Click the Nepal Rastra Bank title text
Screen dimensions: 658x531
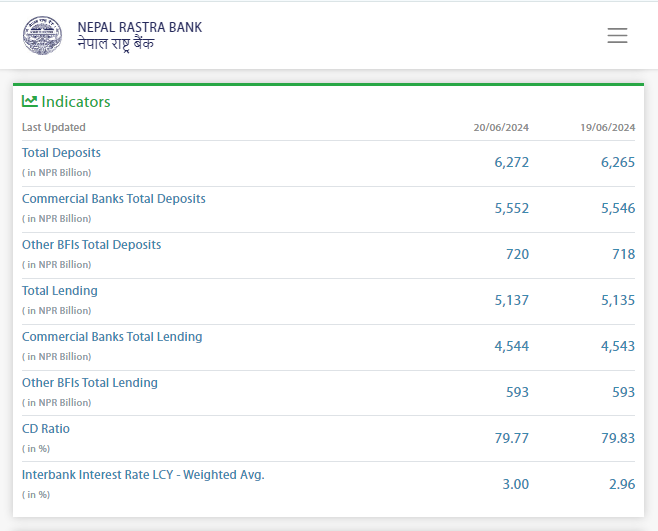click(139, 27)
